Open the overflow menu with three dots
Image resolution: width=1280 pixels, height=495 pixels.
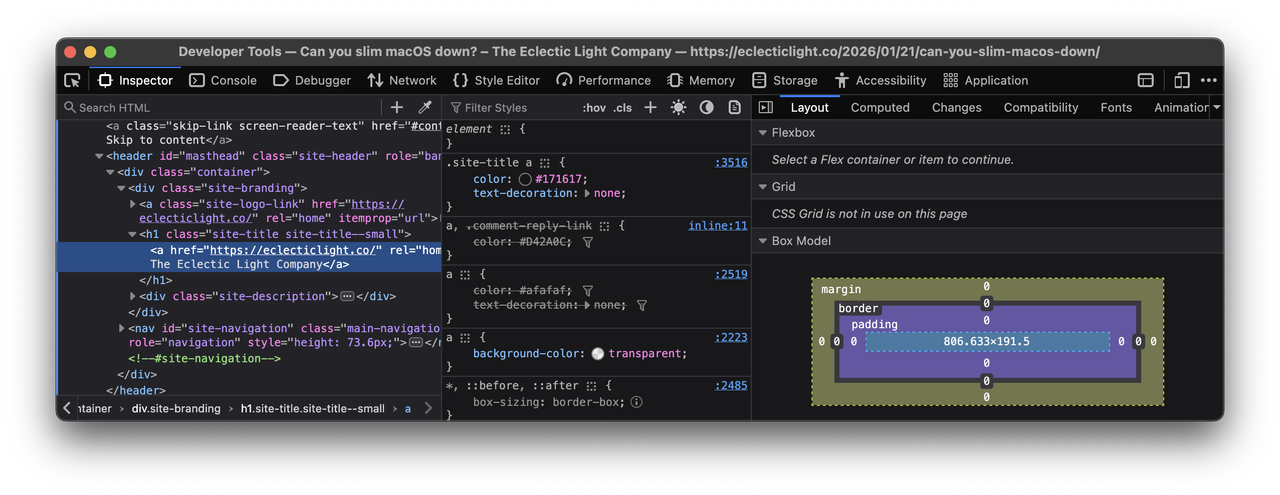coord(1209,80)
